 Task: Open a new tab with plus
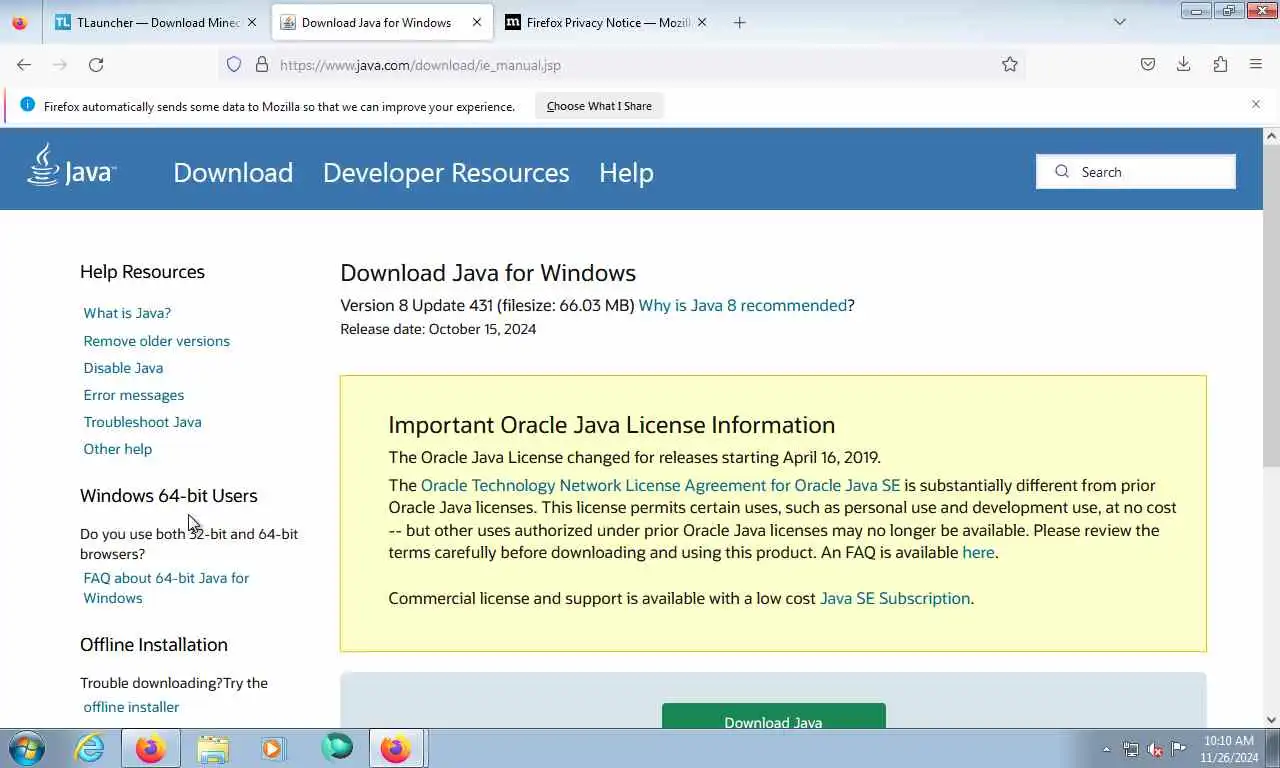point(740,22)
